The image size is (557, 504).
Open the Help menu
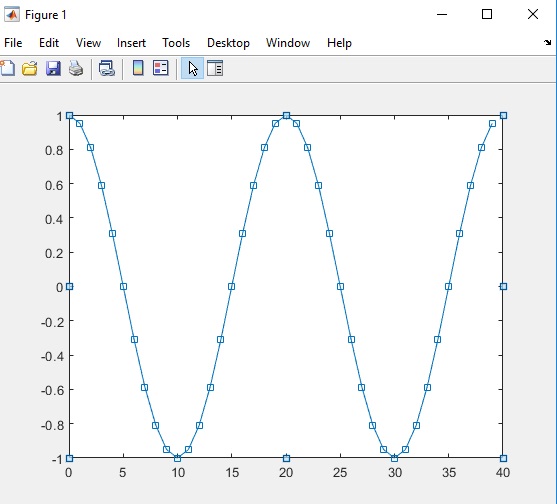tap(339, 43)
